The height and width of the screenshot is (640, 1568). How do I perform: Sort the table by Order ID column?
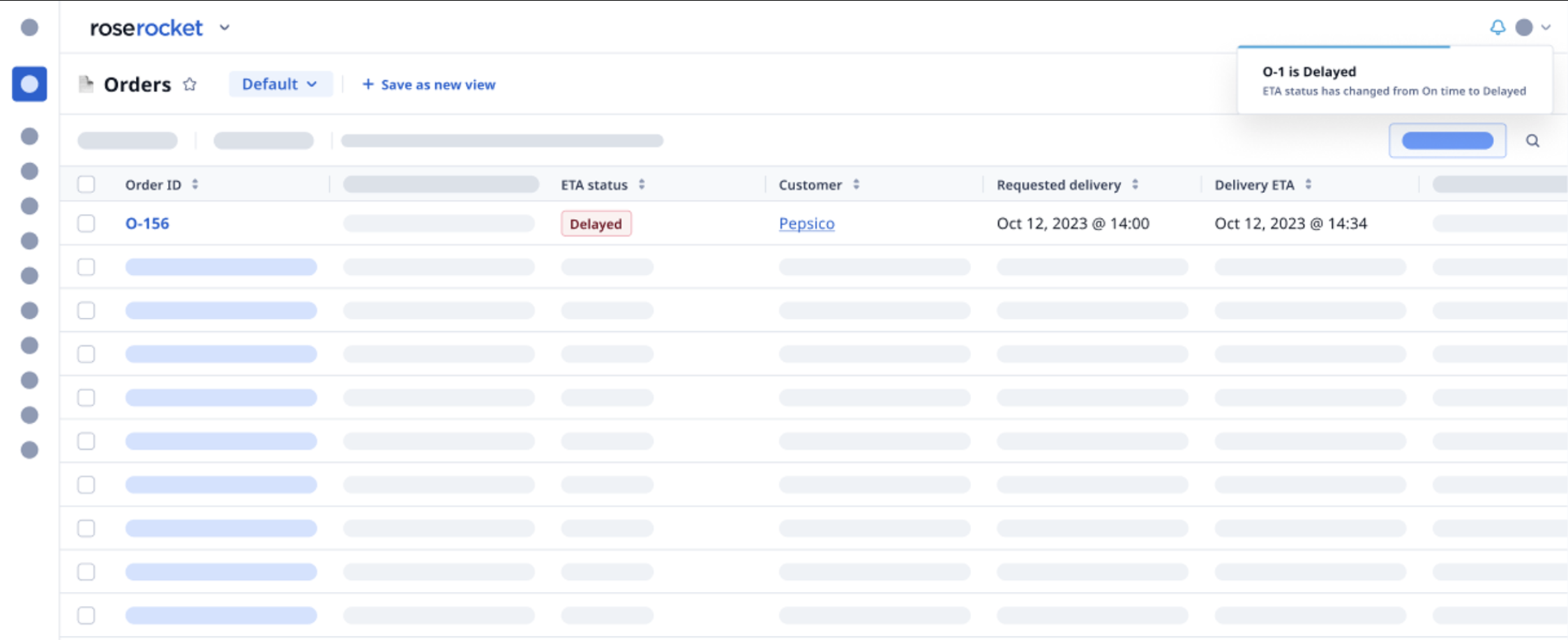[x=195, y=185]
